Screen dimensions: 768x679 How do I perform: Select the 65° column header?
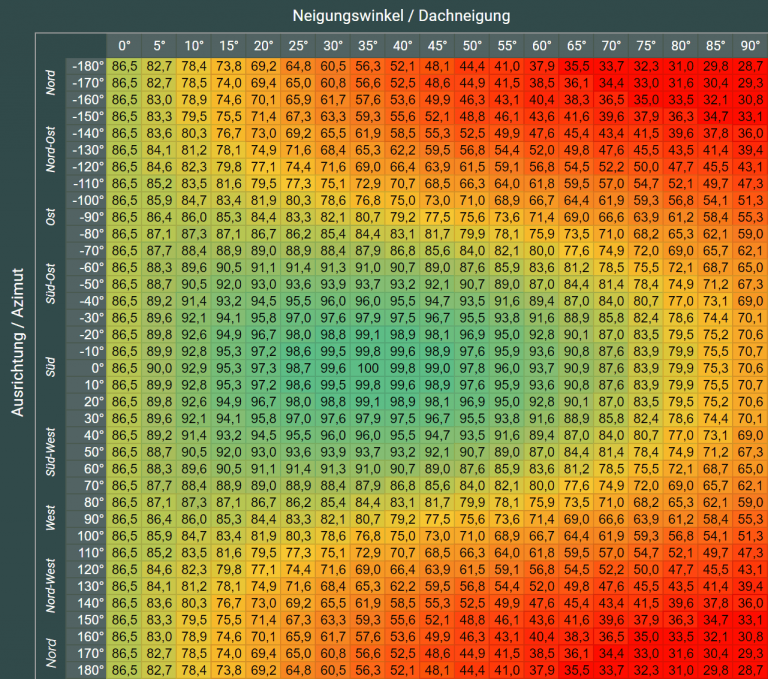coord(576,46)
